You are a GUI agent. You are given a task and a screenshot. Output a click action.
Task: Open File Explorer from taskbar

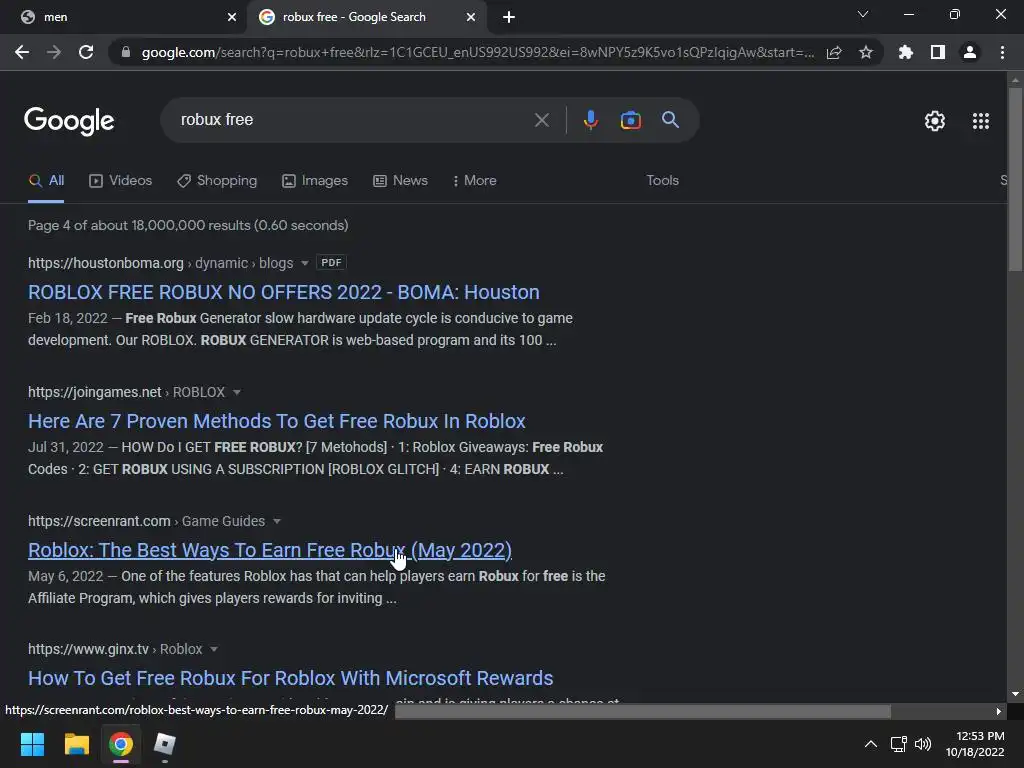[x=76, y=744]
